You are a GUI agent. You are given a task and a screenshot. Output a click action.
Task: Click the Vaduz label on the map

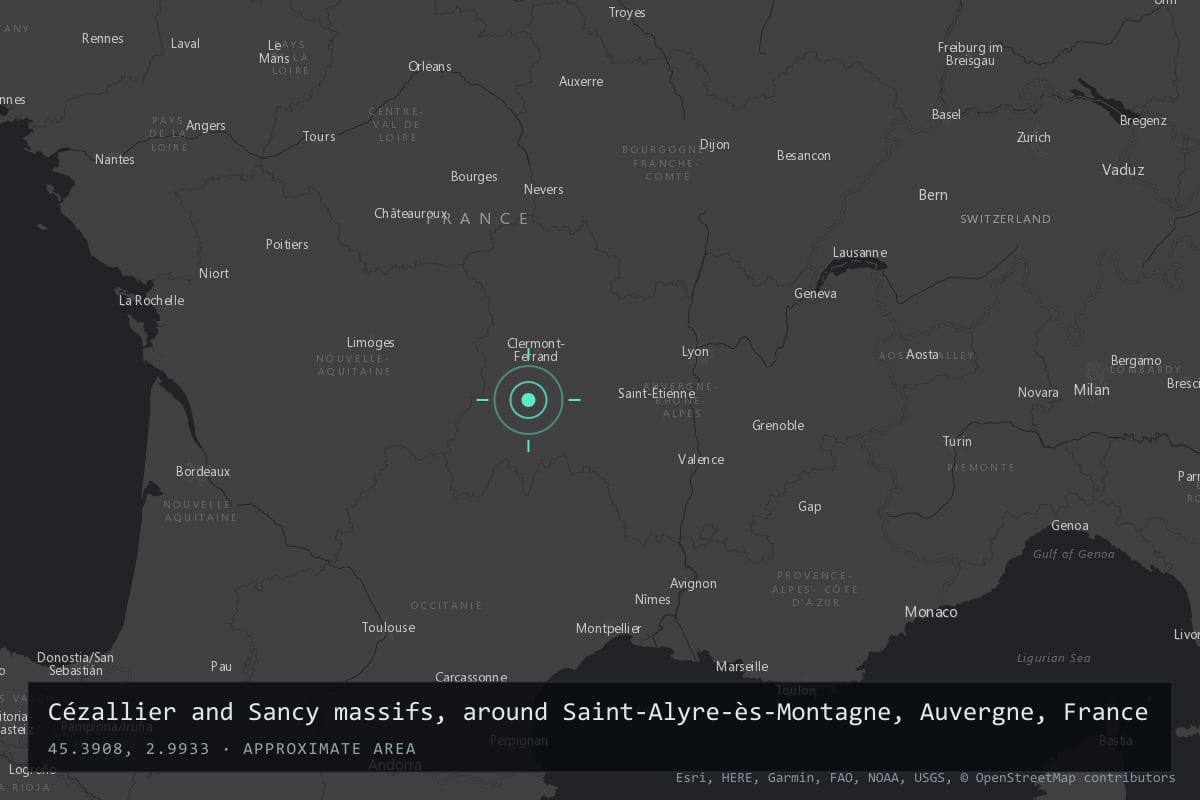(x=1123, y=170)
